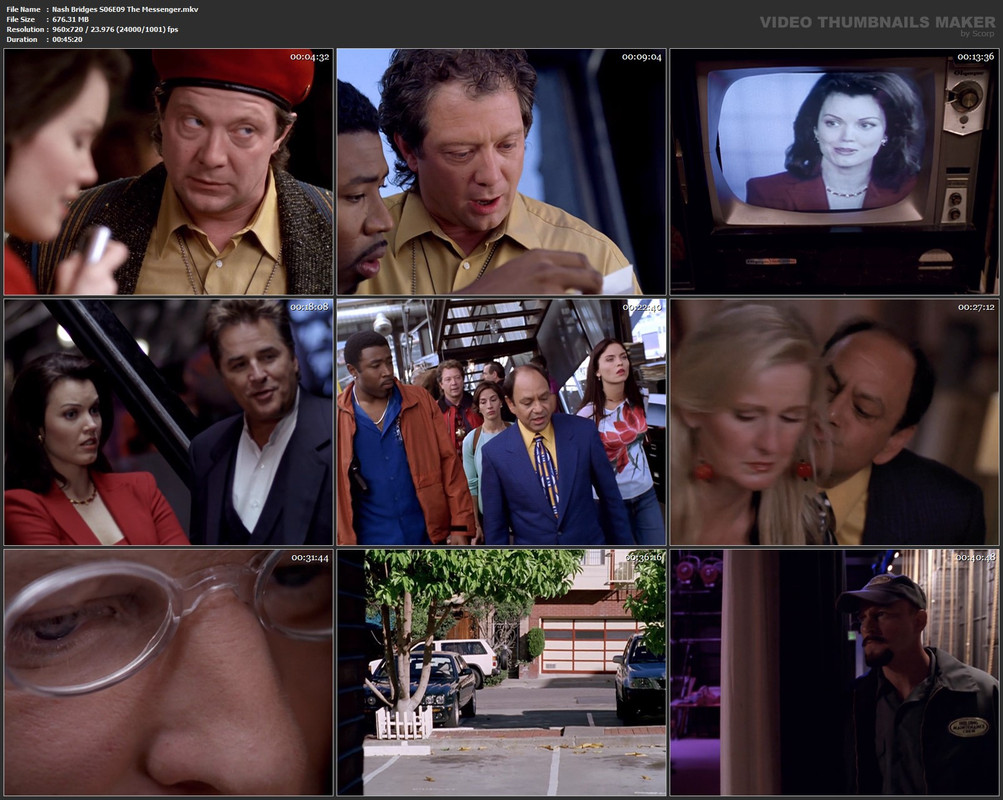Click the '00:04:32' timestamp label

[310, 57]
